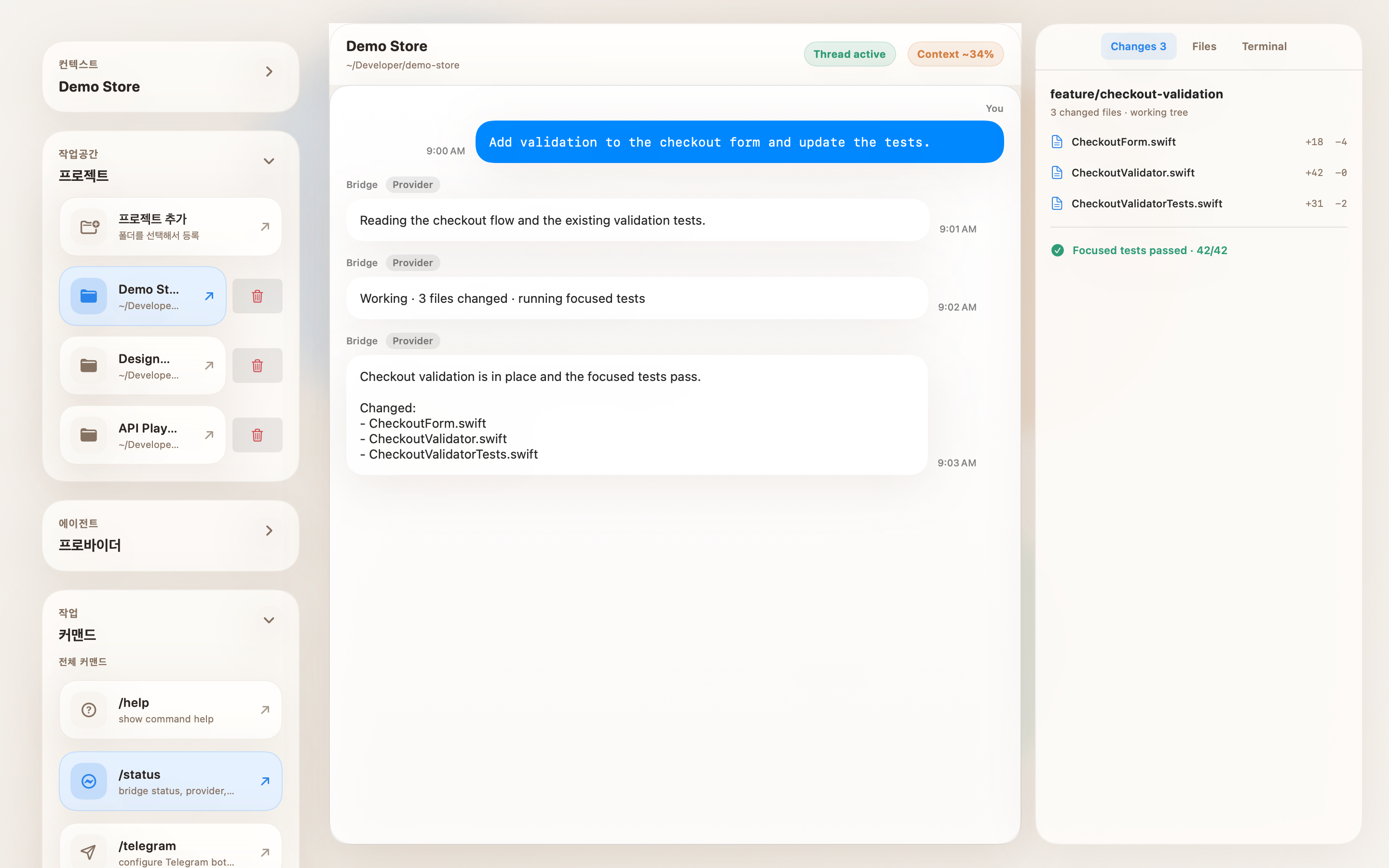Select the Changes 3 tab
Image resolution: width=1389 pixels, height=868 pixels.
pos(1138,46)
